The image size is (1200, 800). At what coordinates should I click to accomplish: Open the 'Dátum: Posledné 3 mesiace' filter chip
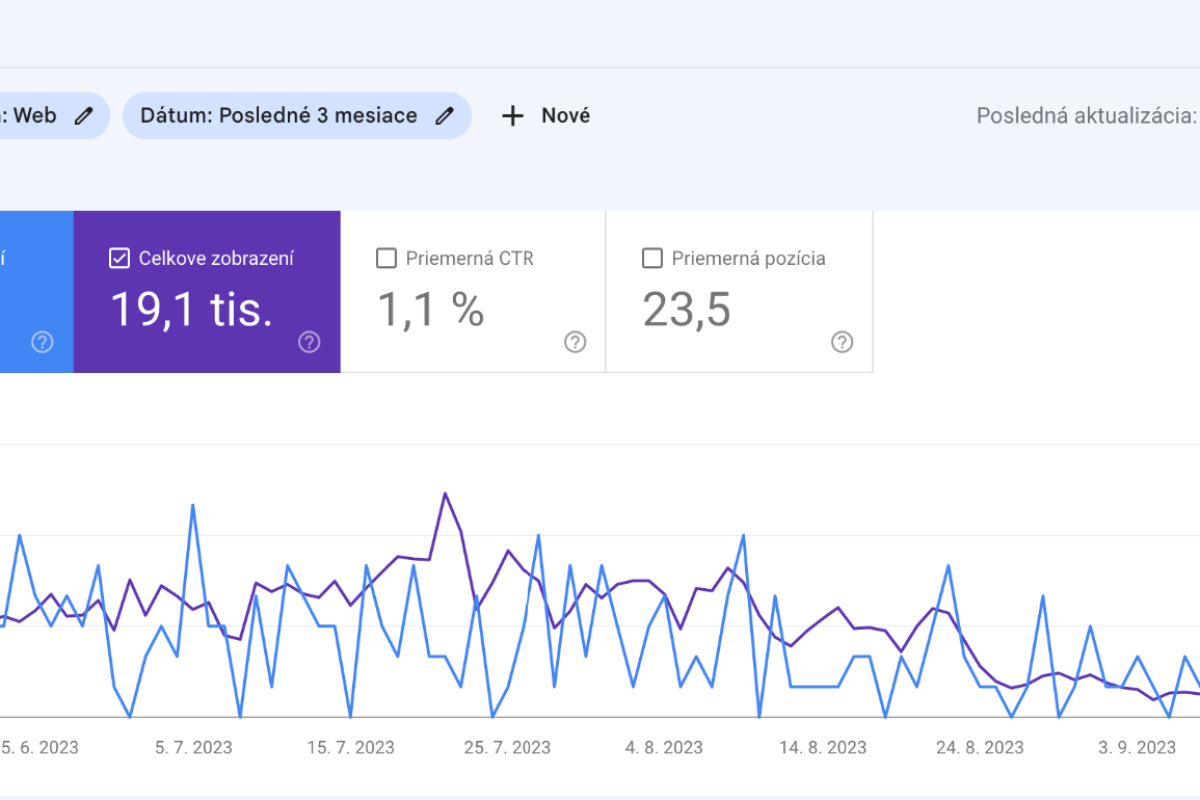(x=297, y=116)
